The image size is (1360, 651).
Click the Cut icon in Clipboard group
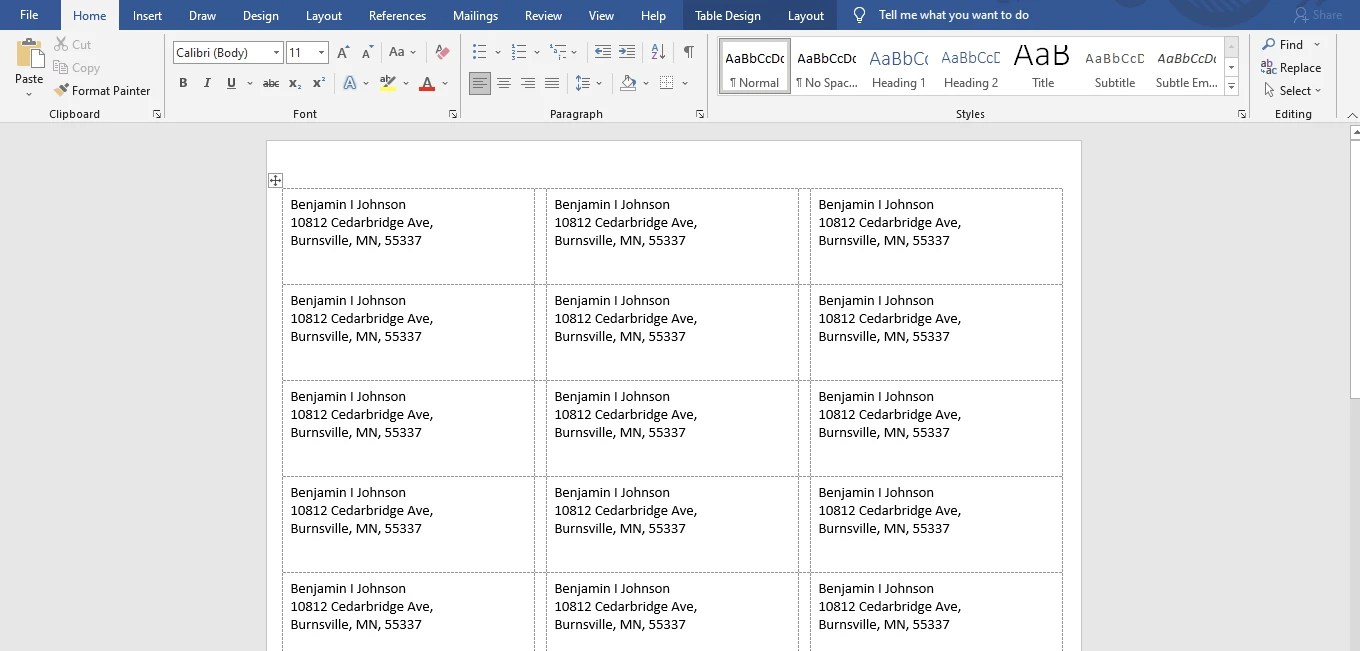[x=62, y=44]
